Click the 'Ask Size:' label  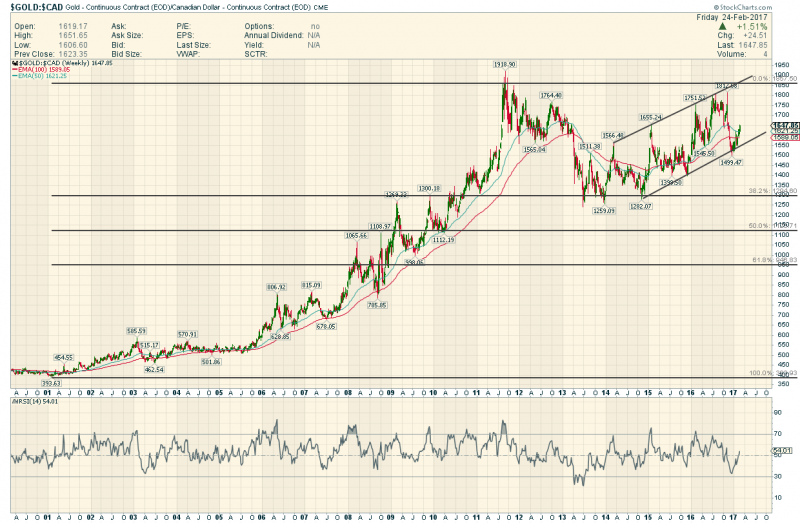tap(127, 35)
